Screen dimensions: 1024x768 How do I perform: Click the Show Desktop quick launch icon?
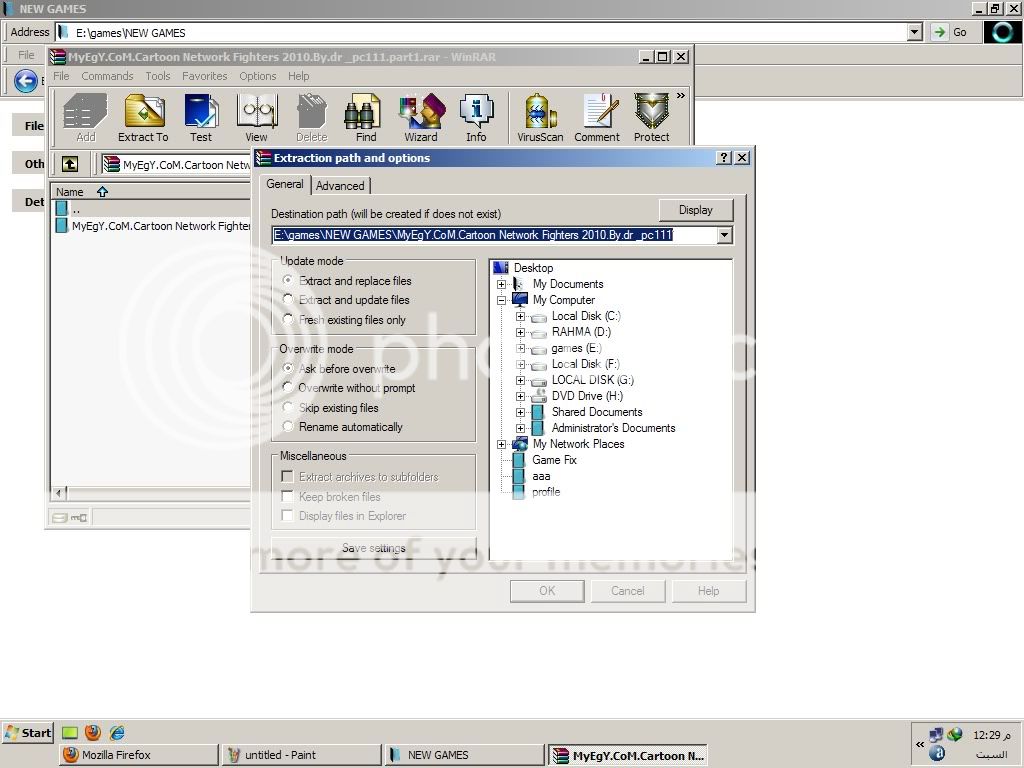click(70, 733)
